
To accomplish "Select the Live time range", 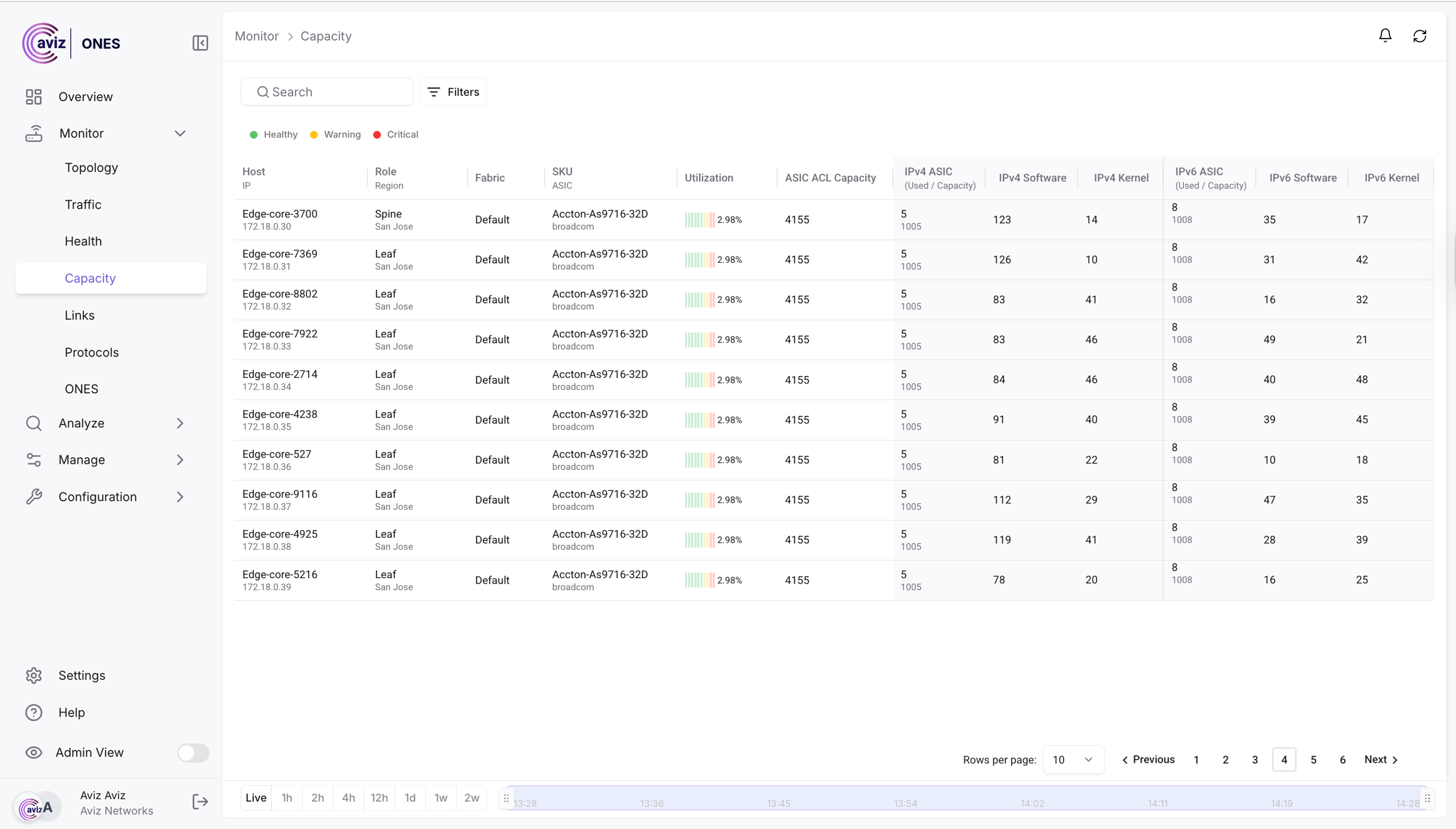I will tap(256, 798).
